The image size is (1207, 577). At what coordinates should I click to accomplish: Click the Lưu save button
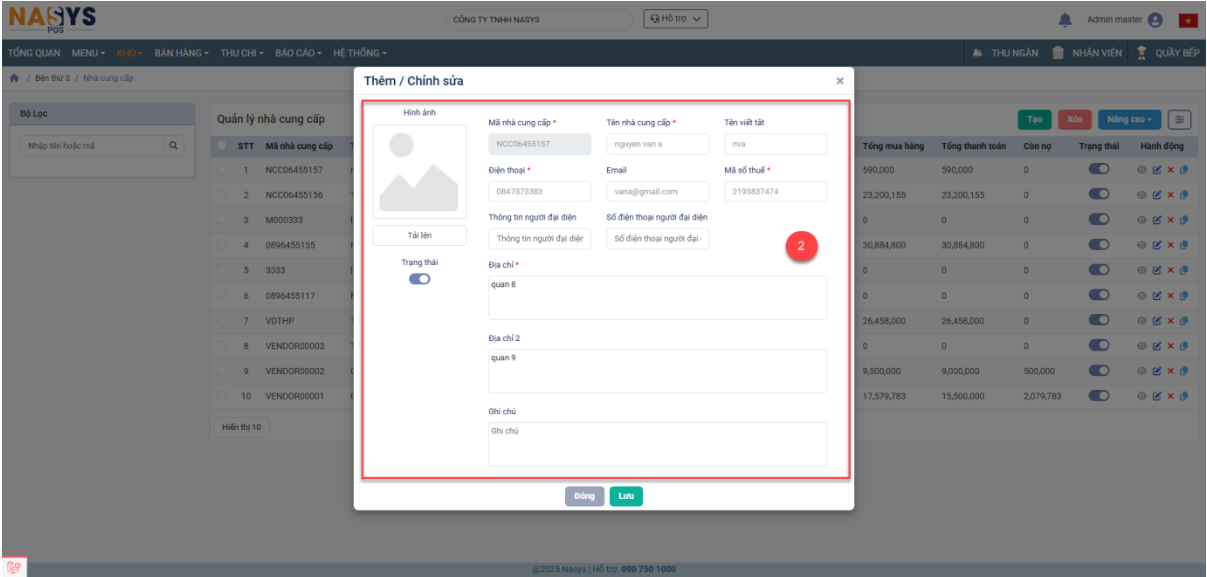coord(626,496)
